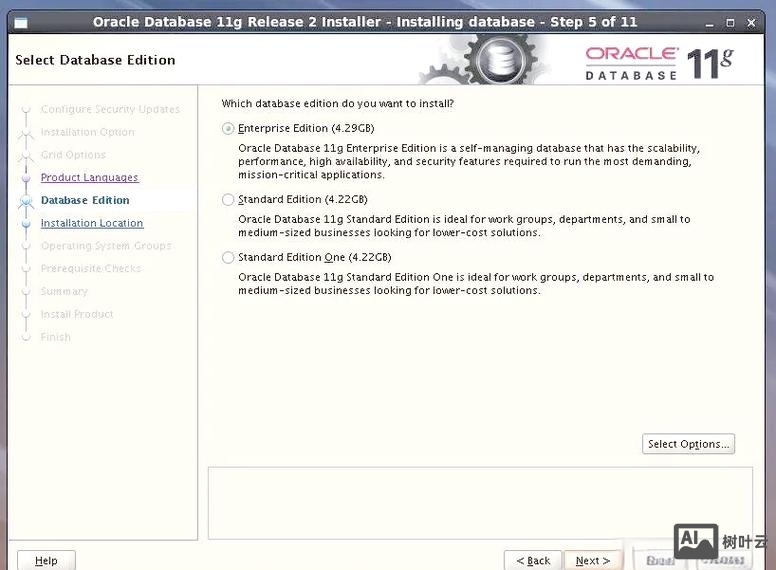Viewport: 776px width, 570px height.
Task: Click Grid Options step label
Action: pyautogui.click(x=73, y=155)
